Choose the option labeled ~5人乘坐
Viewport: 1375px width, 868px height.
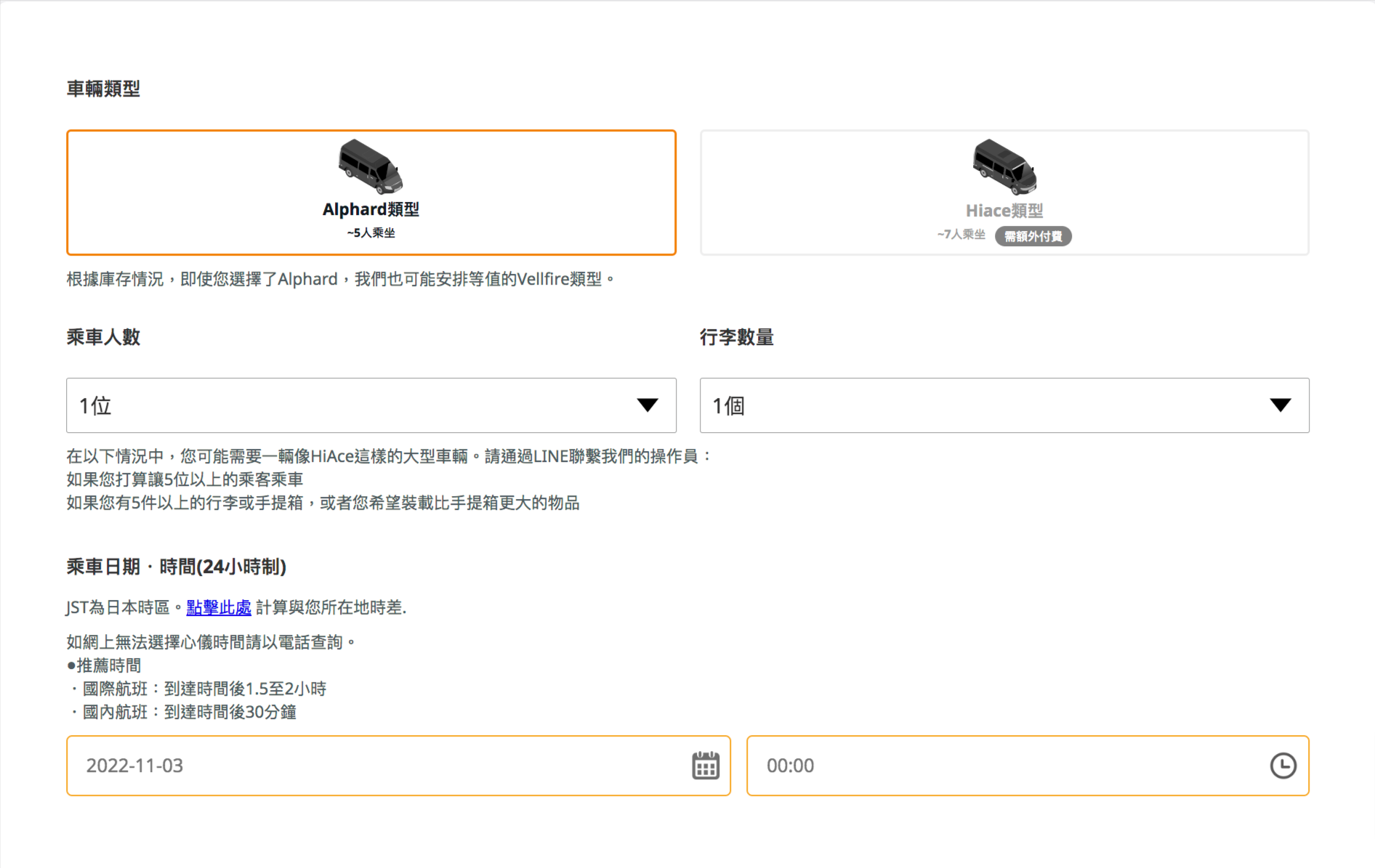[x=371, y=233]
